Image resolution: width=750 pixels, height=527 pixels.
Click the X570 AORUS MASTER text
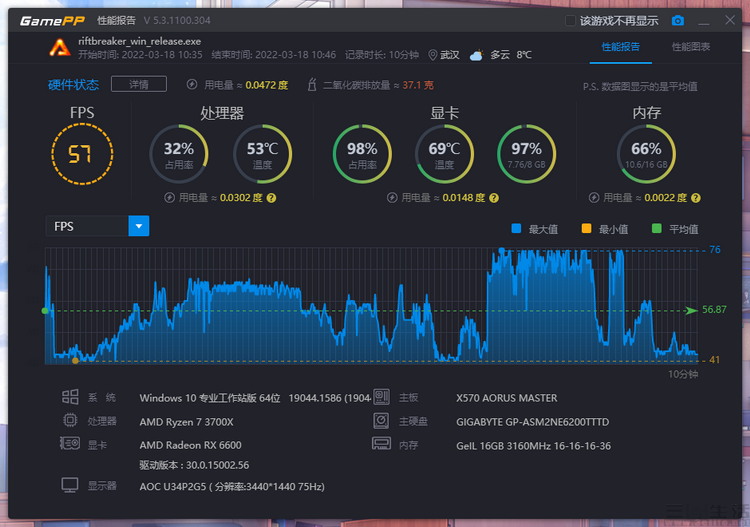click(x=507, y=398)
